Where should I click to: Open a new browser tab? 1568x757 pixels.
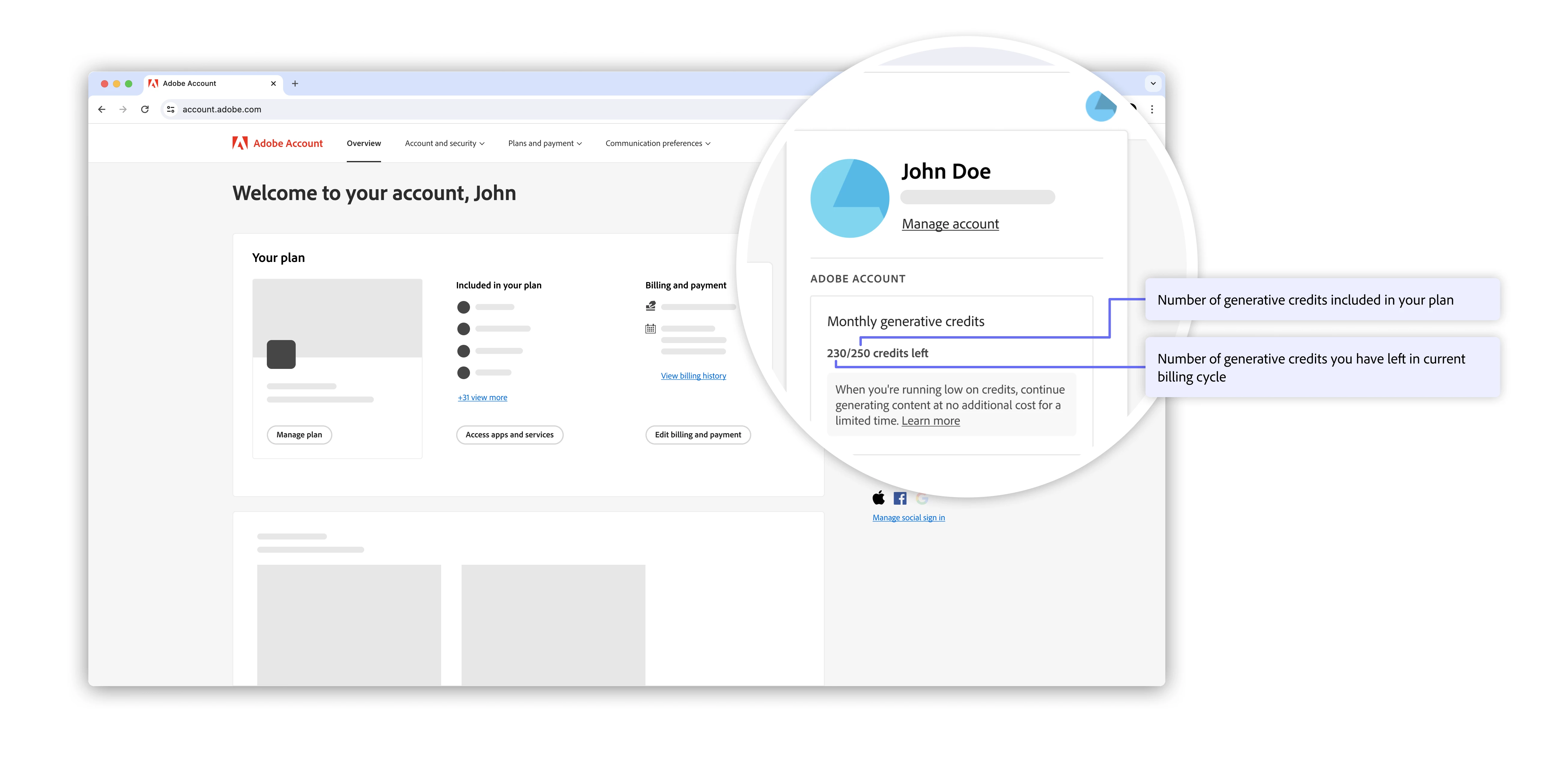(x=295, y=84)
